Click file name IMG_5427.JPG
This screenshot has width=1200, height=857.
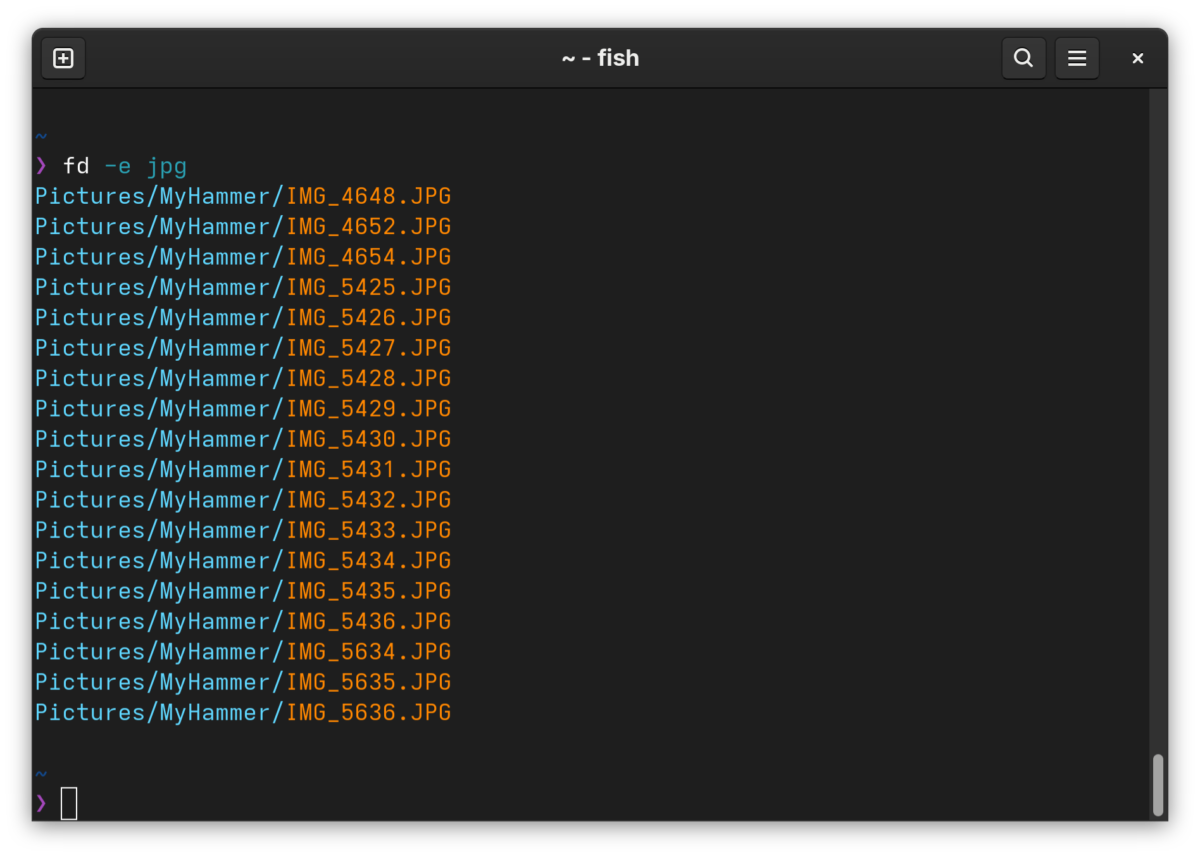[x=369, y=348]
